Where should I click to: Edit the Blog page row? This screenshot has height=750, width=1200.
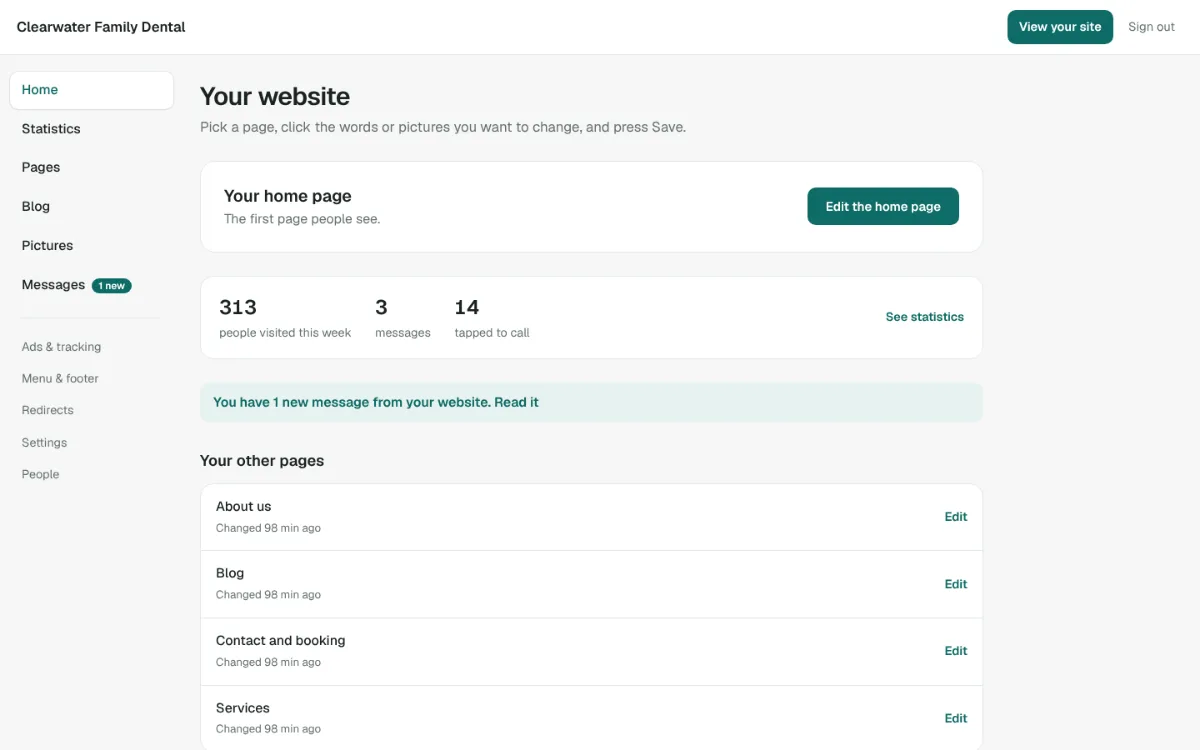[956, 584]
